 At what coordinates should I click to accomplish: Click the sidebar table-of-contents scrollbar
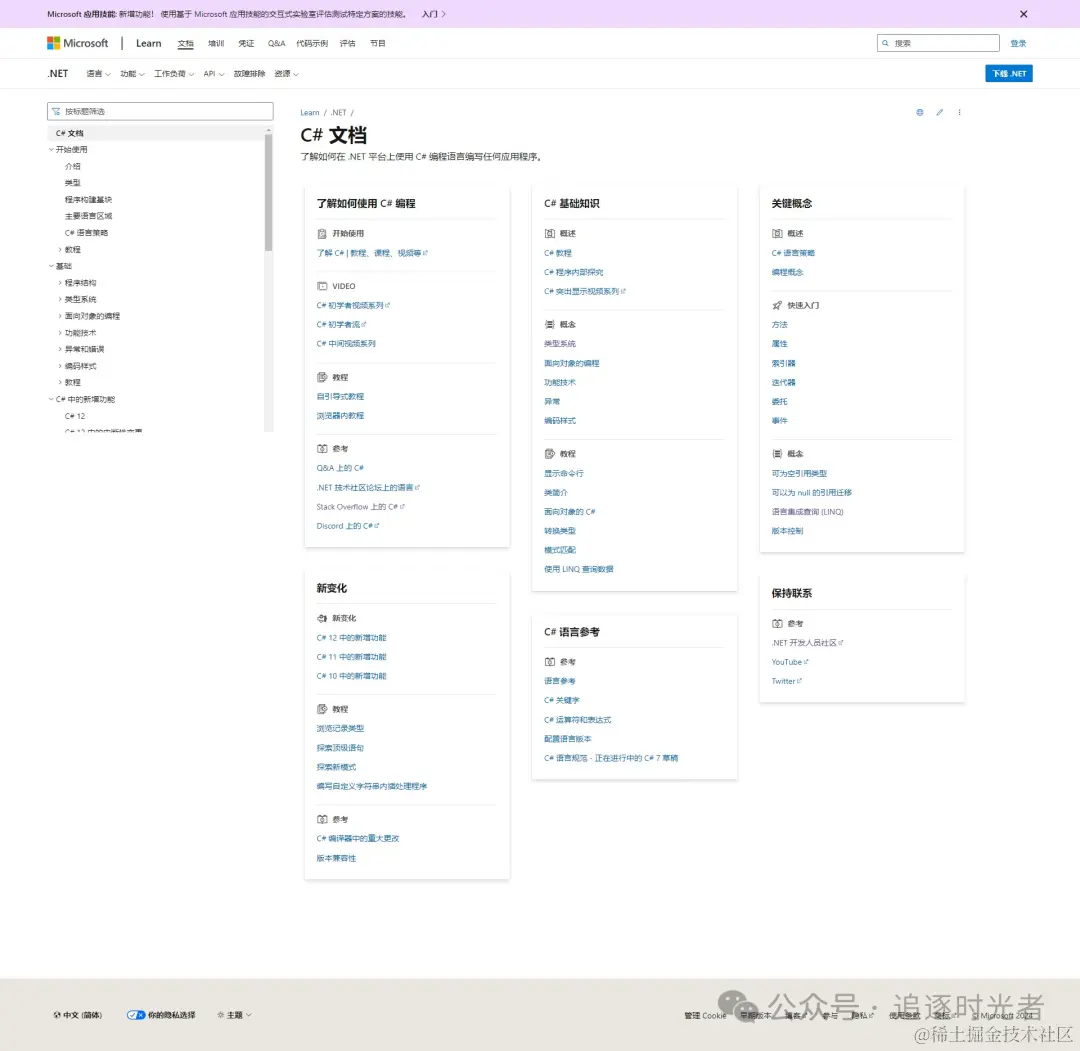[x=269, y=193]
